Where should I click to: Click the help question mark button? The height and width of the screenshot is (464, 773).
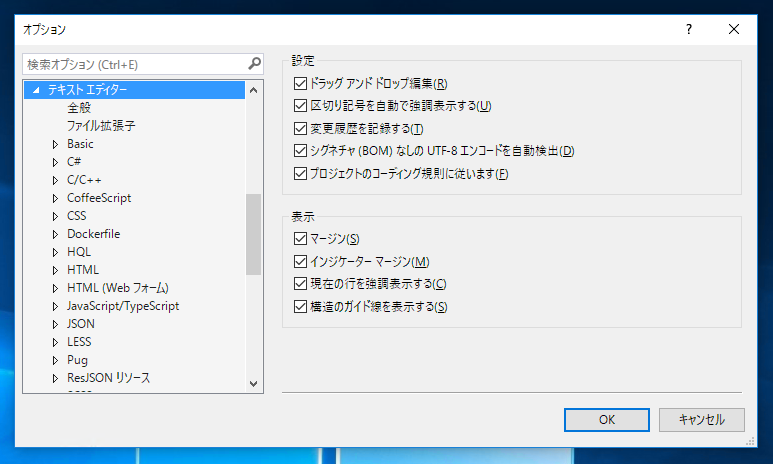click(x=689, y=30)
